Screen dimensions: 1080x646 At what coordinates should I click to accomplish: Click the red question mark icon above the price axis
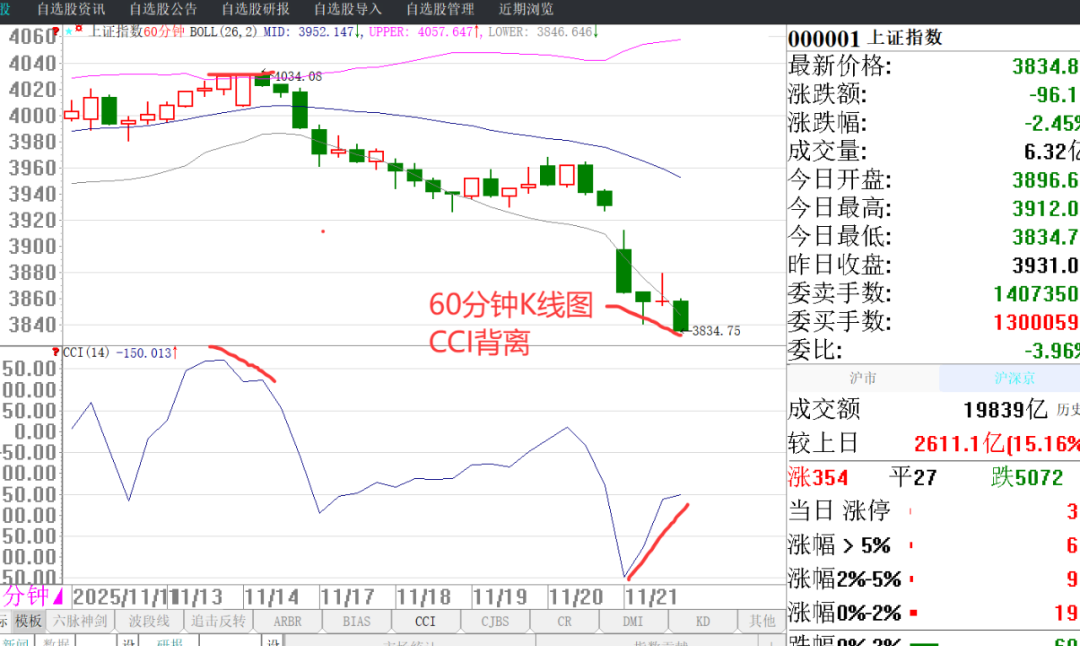pyautogui.click(x=56, y=31)
